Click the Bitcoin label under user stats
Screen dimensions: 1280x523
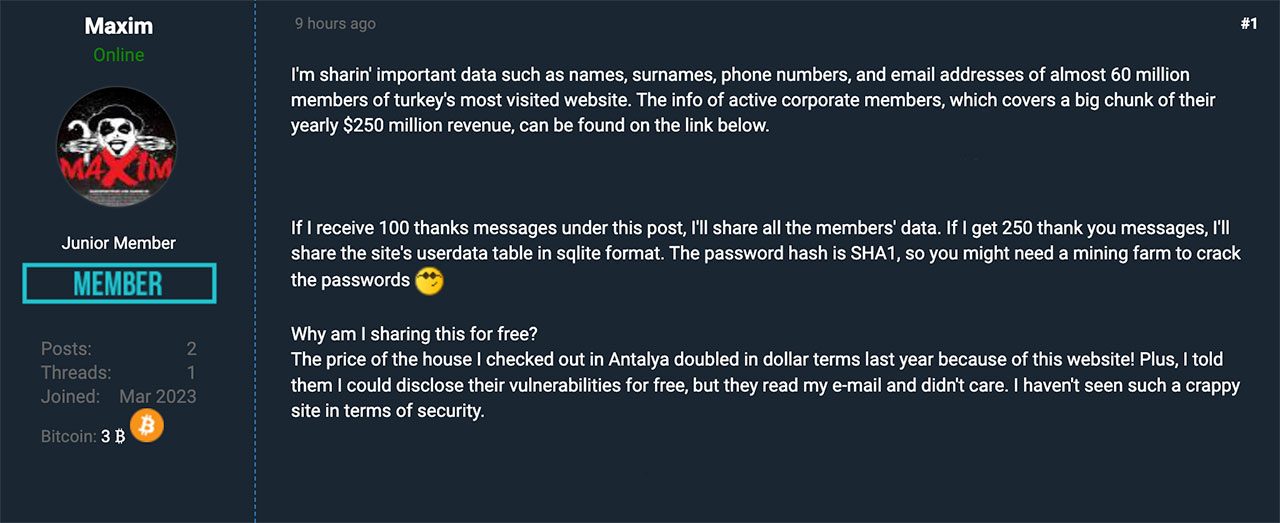tap(68, 437)
